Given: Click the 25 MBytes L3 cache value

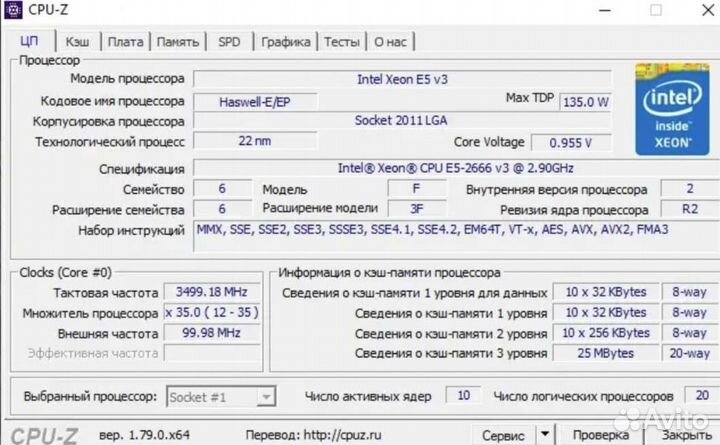Looking at the screenshot, I should 606,353.
